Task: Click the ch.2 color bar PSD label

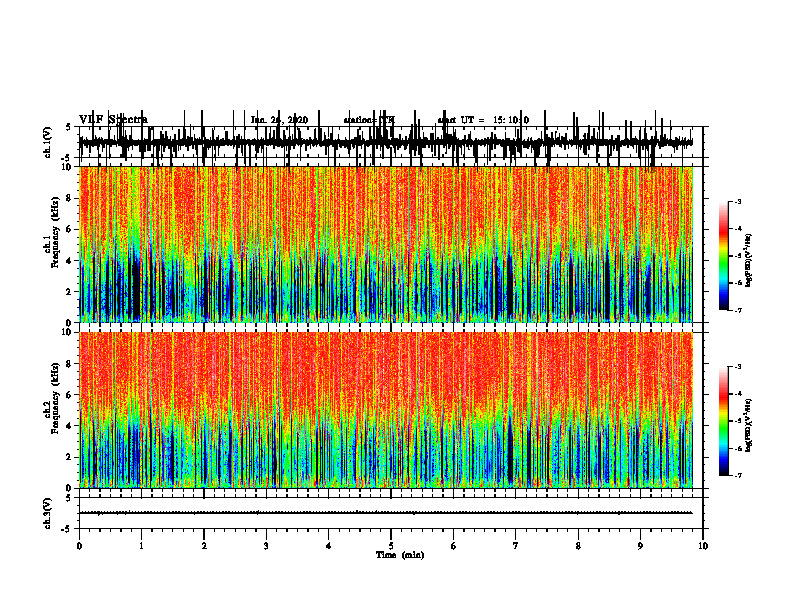Action: (748, 425)
